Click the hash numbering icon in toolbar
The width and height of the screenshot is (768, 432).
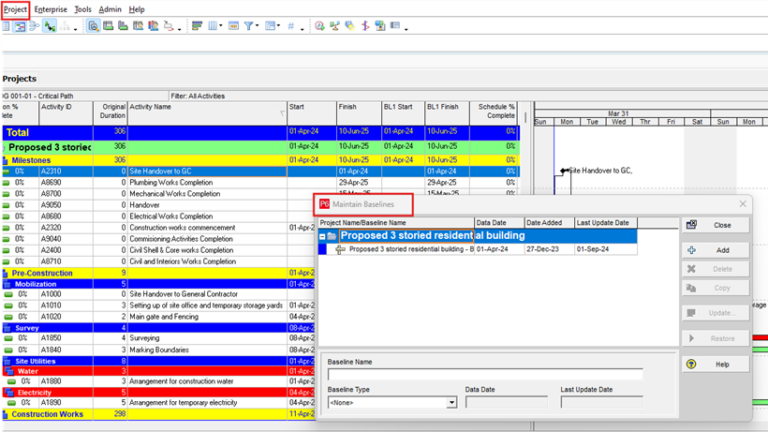point(290,26)
